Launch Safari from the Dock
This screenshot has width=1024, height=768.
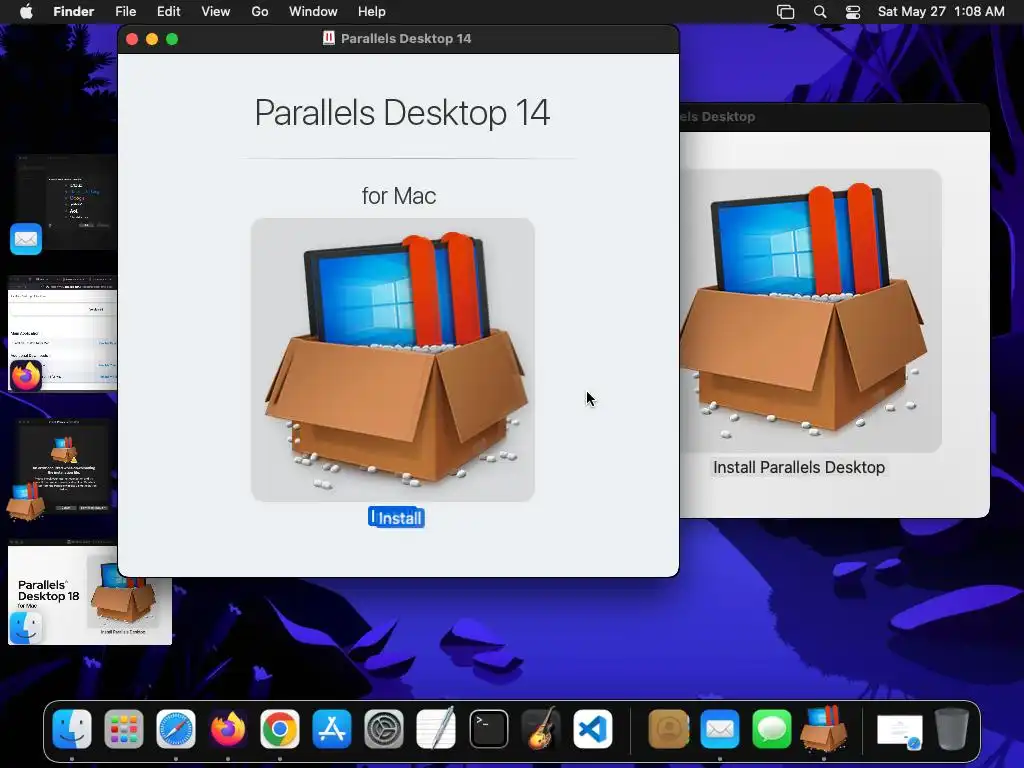point(176,729)
